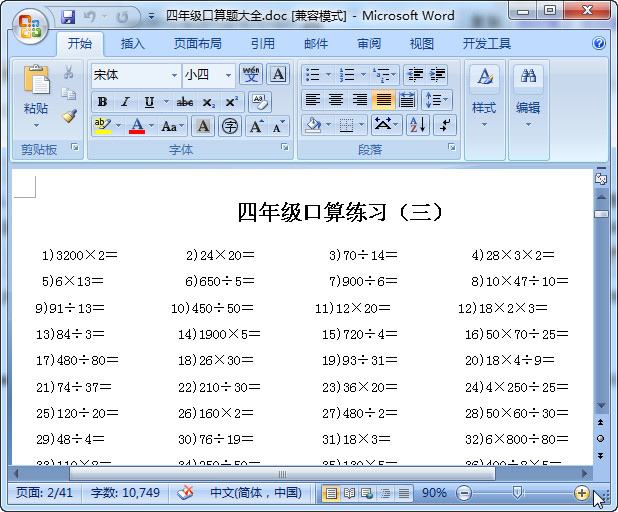
Task: Click the Sort A-Z icon
Action: (x=417, y=125)
